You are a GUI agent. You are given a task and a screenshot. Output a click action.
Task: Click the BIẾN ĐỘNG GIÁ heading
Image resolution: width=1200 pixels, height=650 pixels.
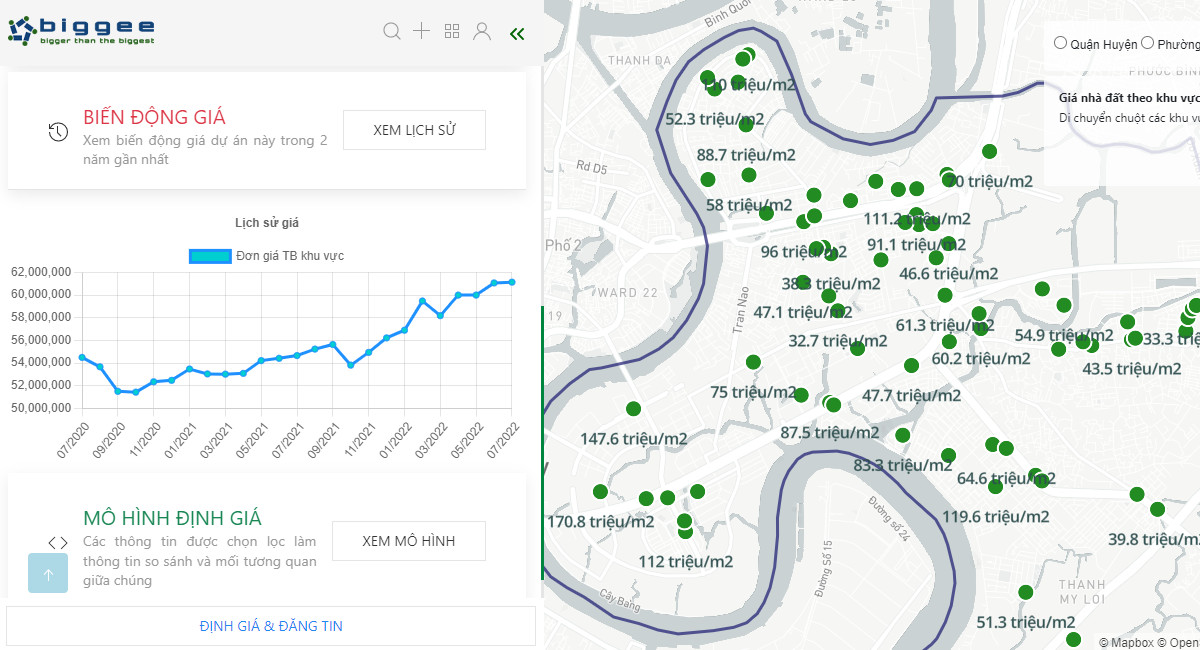[155, 117]
